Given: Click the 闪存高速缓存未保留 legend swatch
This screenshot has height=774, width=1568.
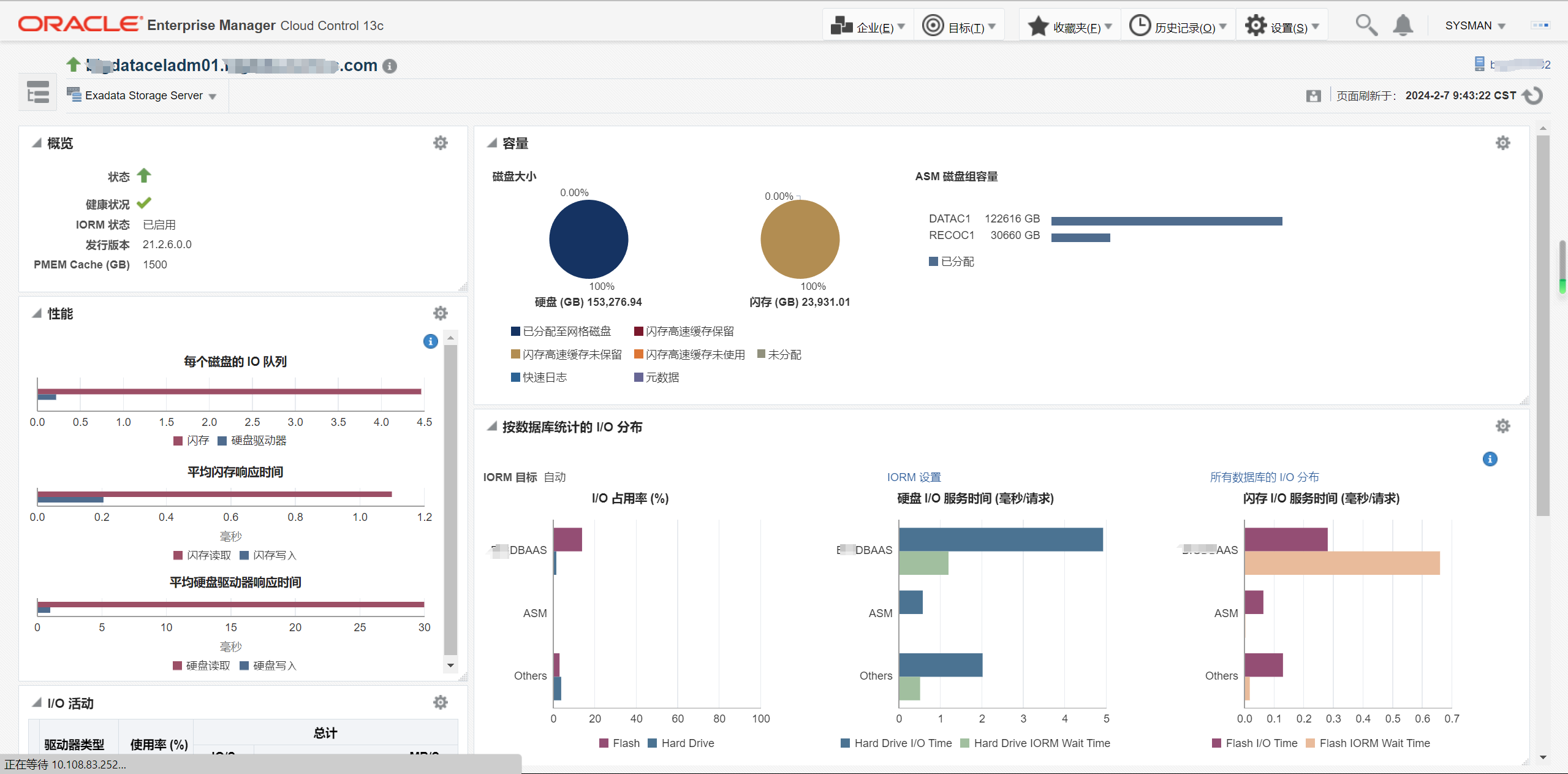Looking at the screenshot, I should click(515, 354).
